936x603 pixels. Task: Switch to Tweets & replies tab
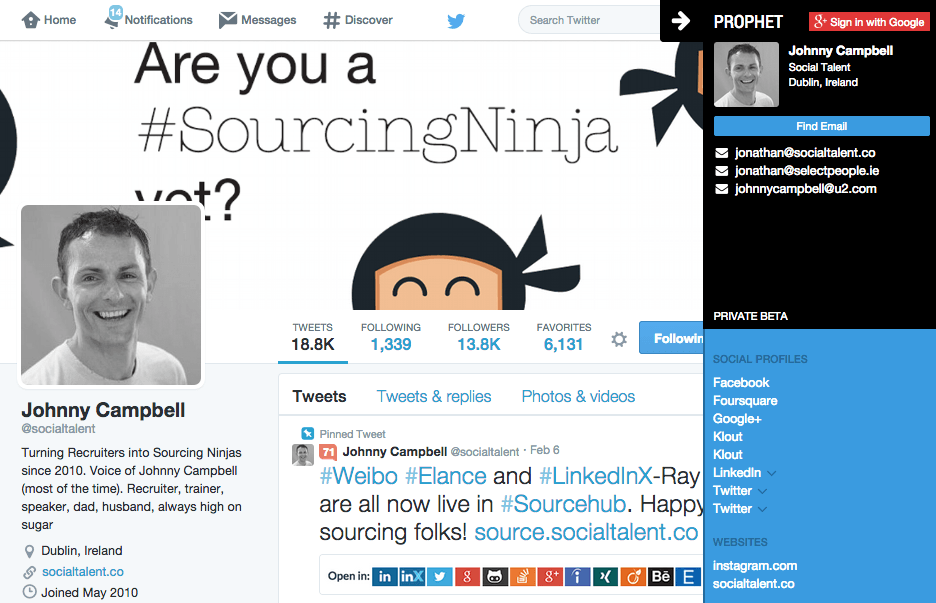[434, 396]
